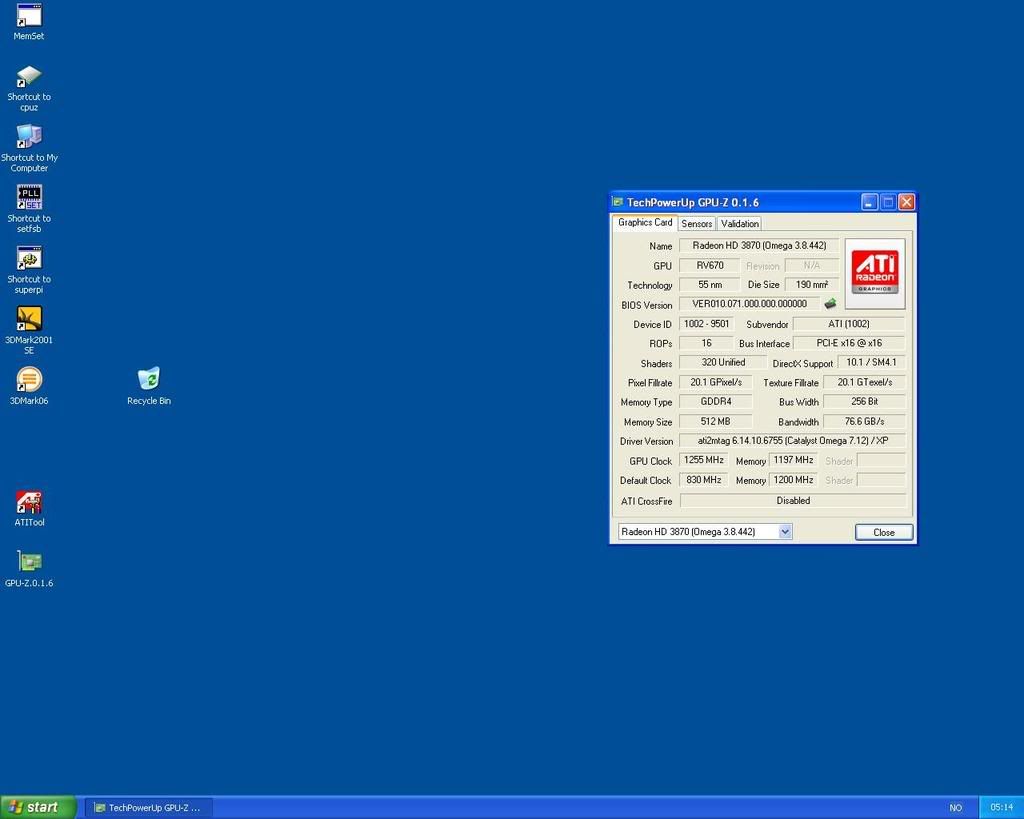Open the Windows Start menu
Image resolution: width=1024 pixels, height=819 pixels.
point(38,807)
